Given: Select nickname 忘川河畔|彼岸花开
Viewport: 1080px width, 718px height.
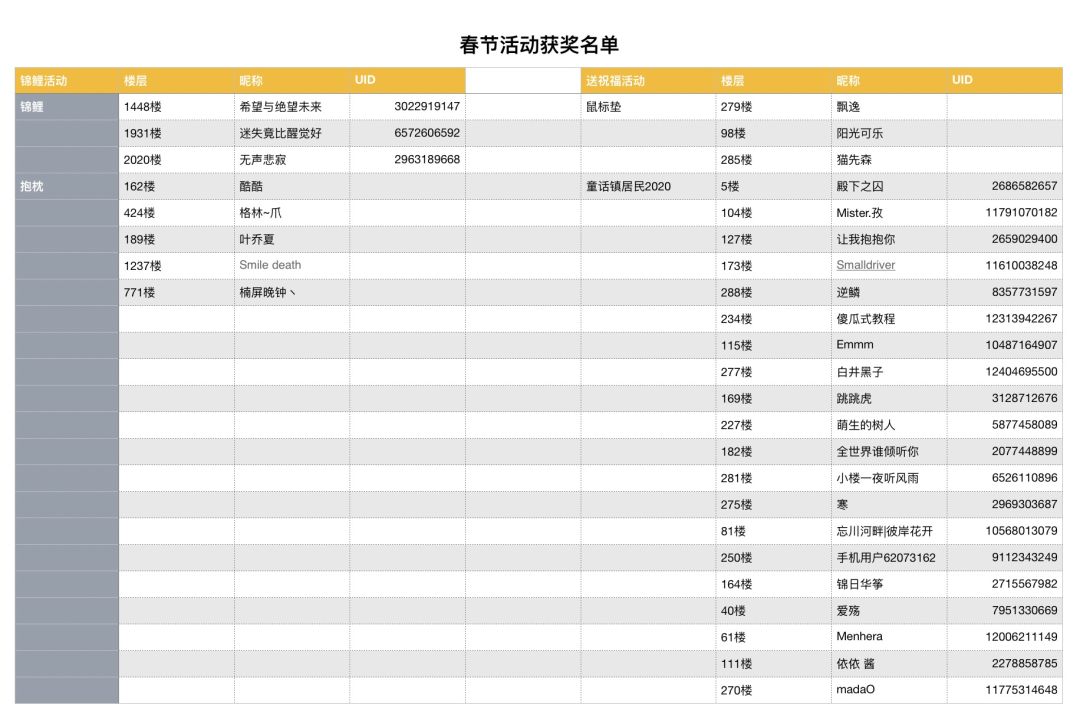Looking at the screenshot, I should tap(884, 531).
